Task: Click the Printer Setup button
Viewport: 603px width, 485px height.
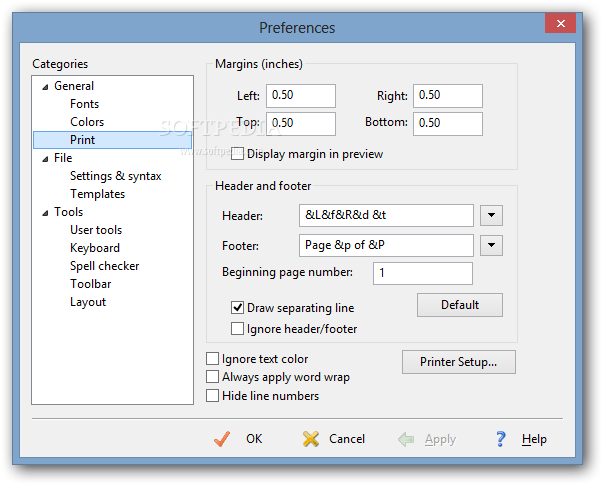Action: coord(459,362)
